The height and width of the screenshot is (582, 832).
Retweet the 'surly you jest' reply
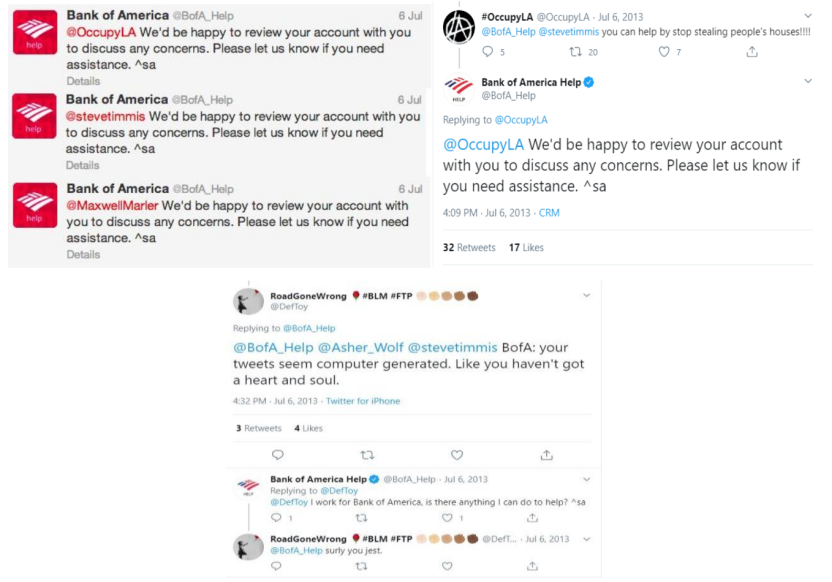(361, 566)
